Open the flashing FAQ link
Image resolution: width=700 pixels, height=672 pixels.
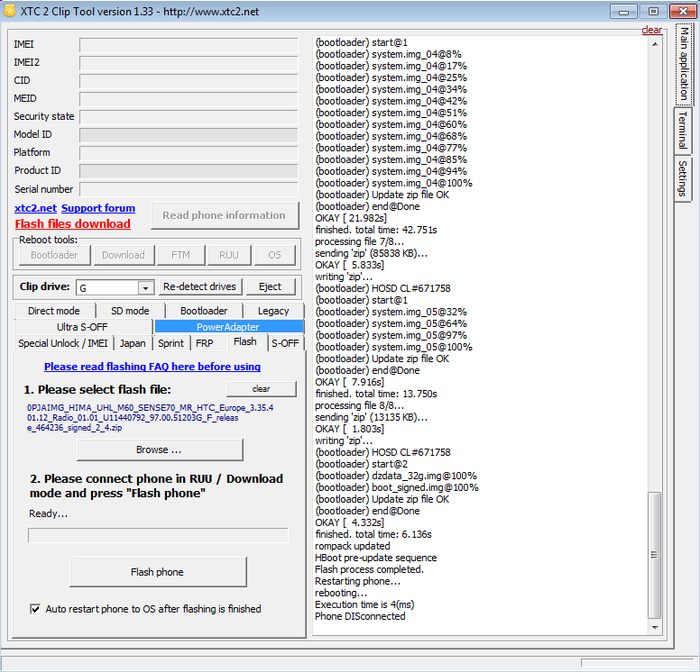click(x=152, y=367)
